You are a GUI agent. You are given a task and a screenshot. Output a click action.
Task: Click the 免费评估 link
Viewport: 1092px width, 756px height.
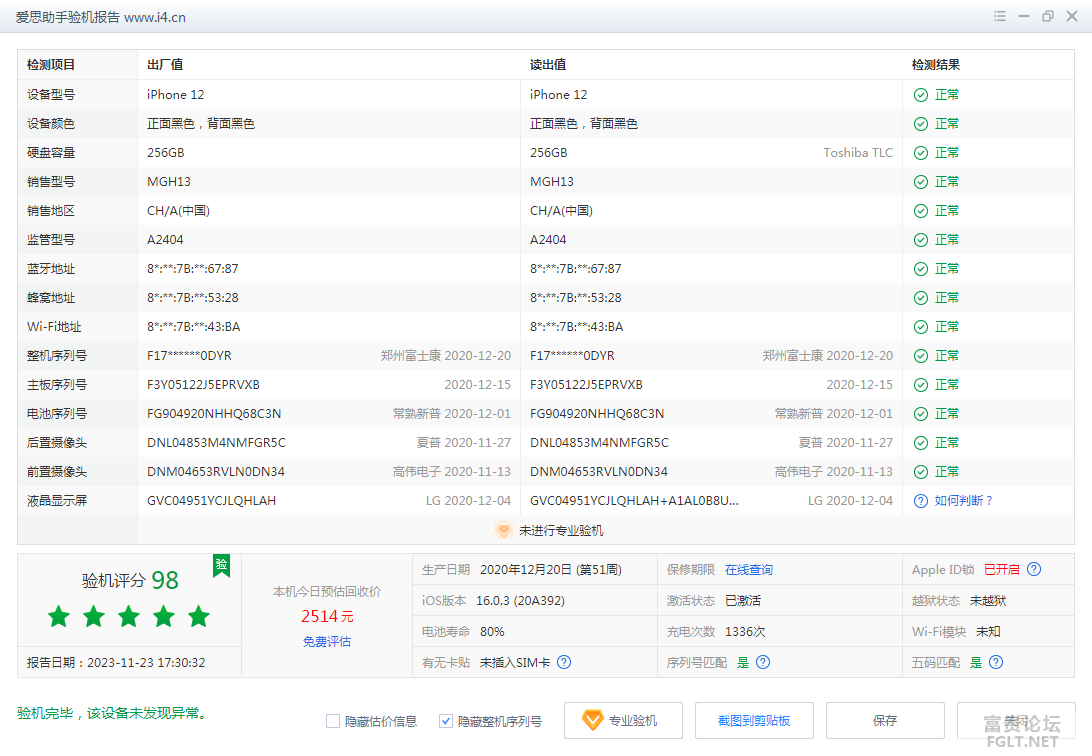coord(327,641)
